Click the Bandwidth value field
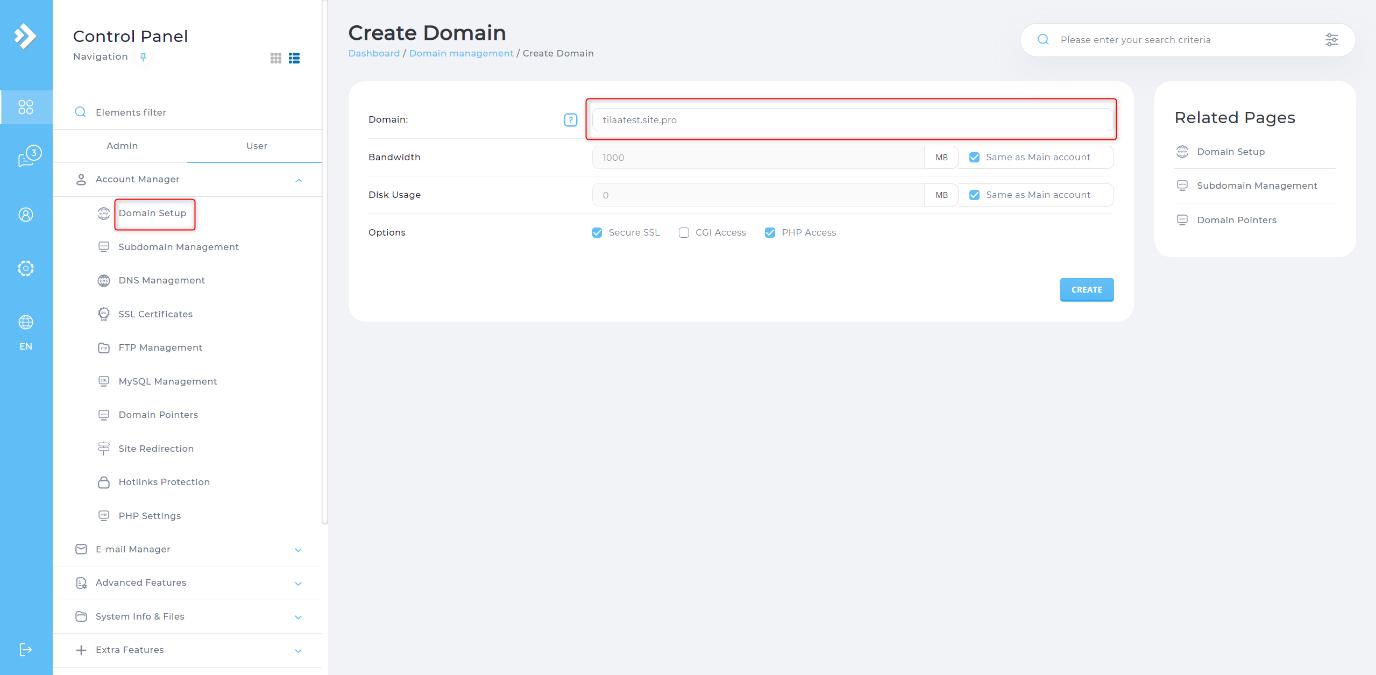1376x675 pixels. 758,157
